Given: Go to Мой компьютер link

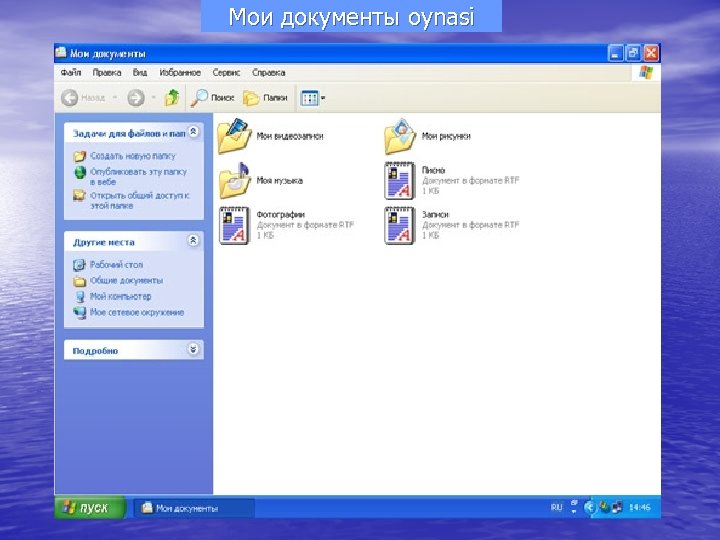Looking at the screenshot, I should click(x=120, y=297).
